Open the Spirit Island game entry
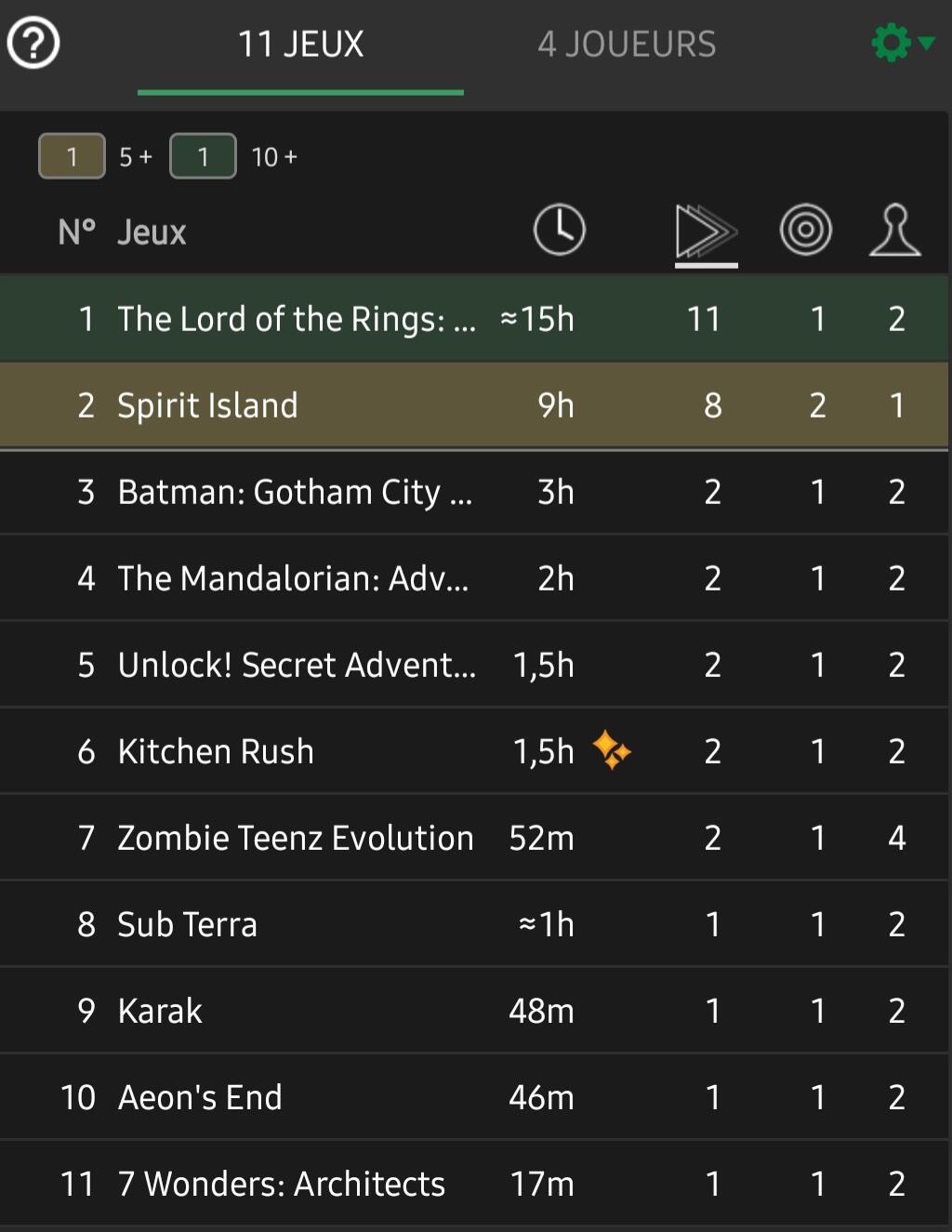The width and height of the screenshot is (952, 1232). click(x=474, y=404)
